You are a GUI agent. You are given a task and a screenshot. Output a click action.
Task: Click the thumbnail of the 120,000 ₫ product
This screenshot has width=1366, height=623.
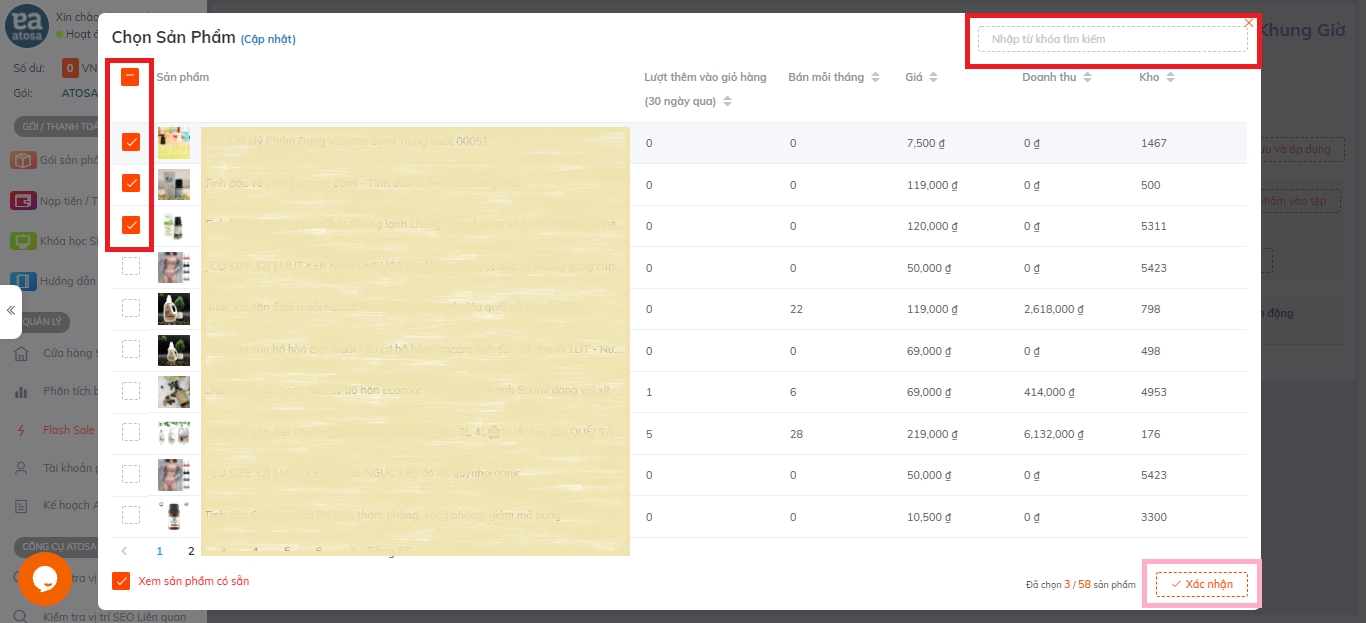click(174, 226)
